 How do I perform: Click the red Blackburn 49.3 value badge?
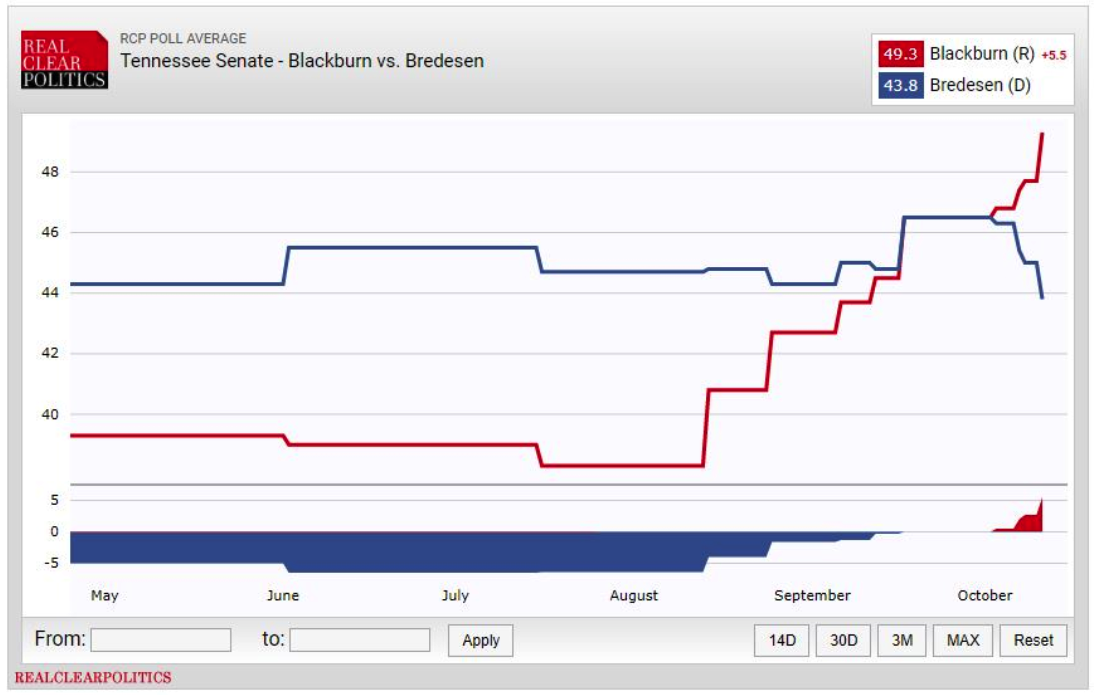pyautogui.click(x=900, y=54)
